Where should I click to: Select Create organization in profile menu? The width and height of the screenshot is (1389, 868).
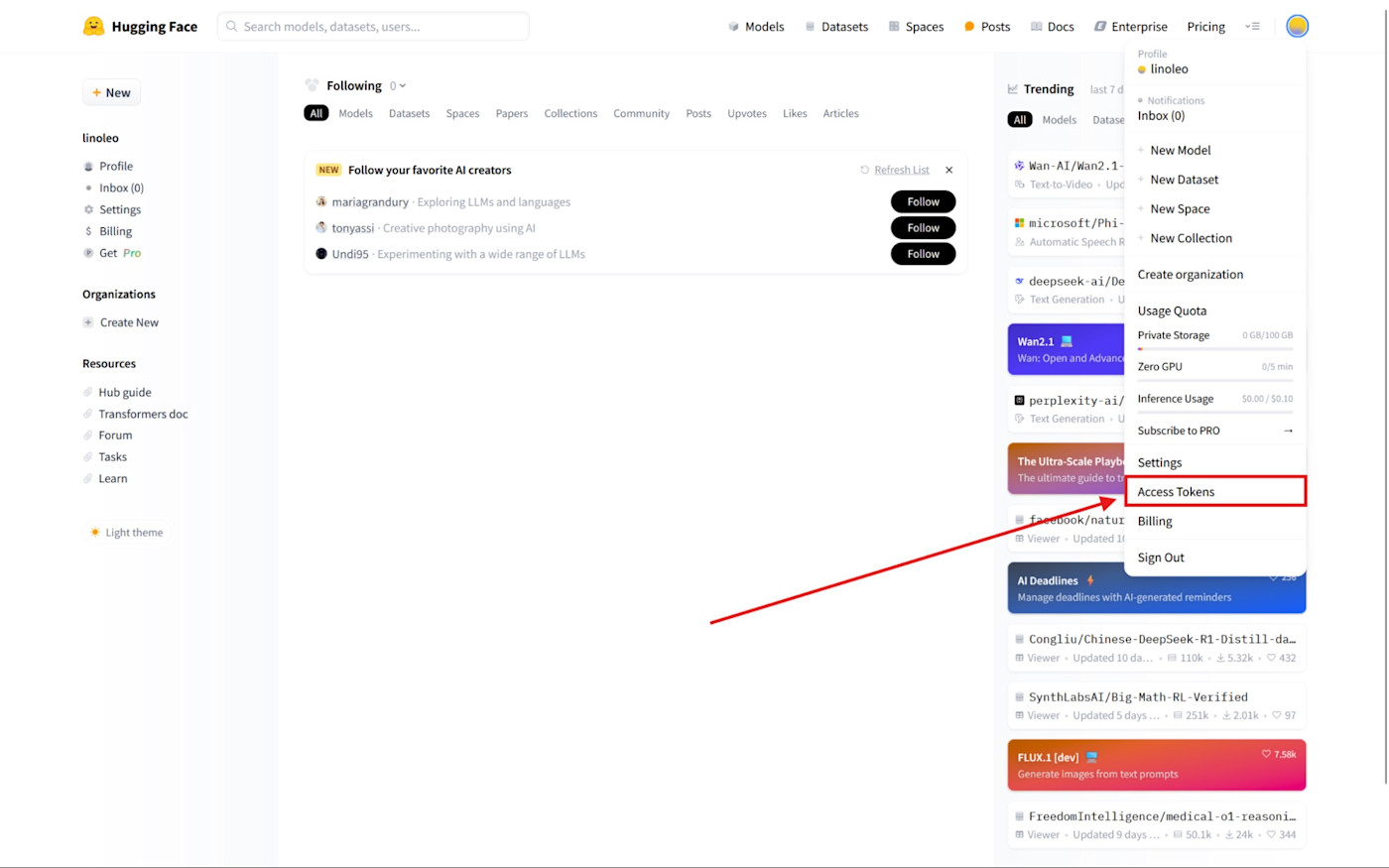[x=1215, y=275]
